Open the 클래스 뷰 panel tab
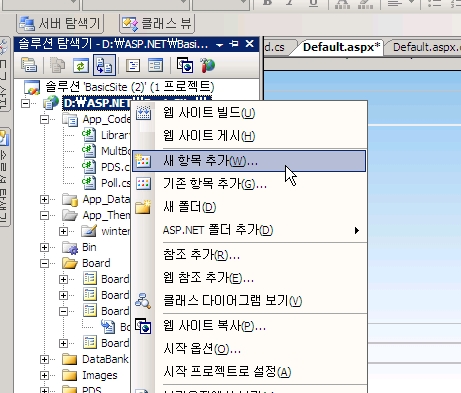This screenshot has width=461, height=393. [157, 23]
